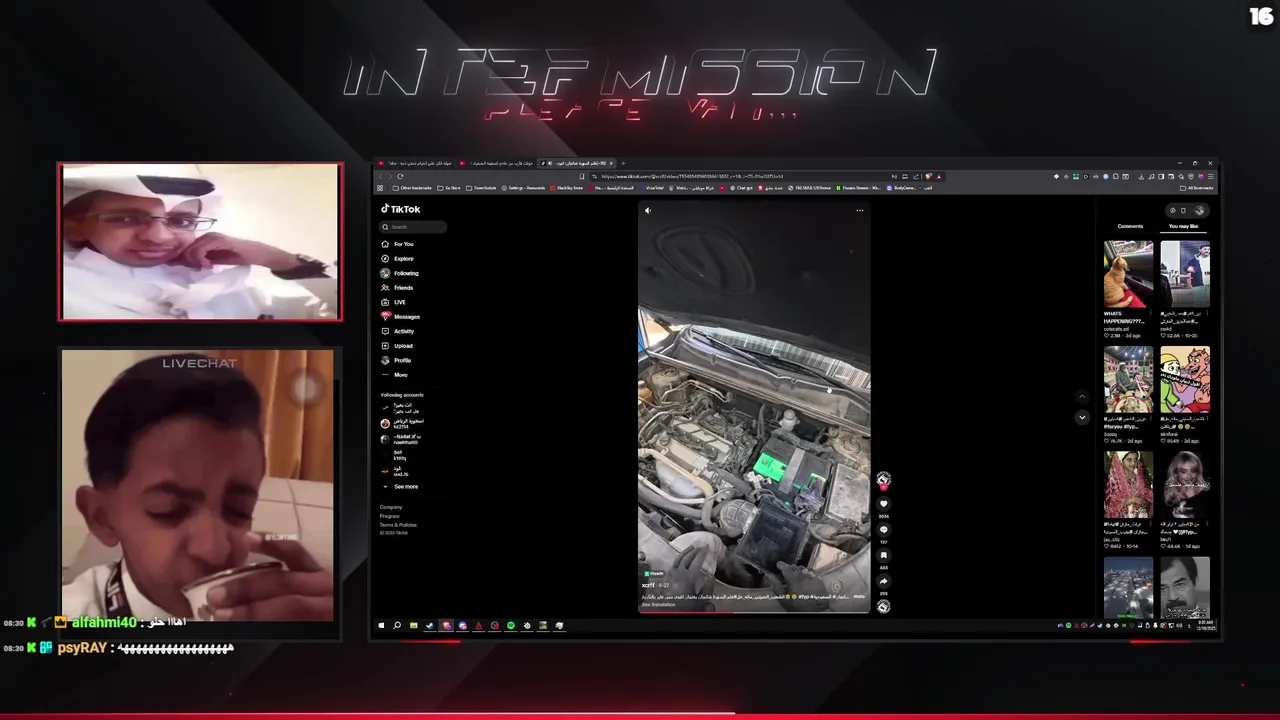Mute the TikTok video with speaker icon

(647, 211)
